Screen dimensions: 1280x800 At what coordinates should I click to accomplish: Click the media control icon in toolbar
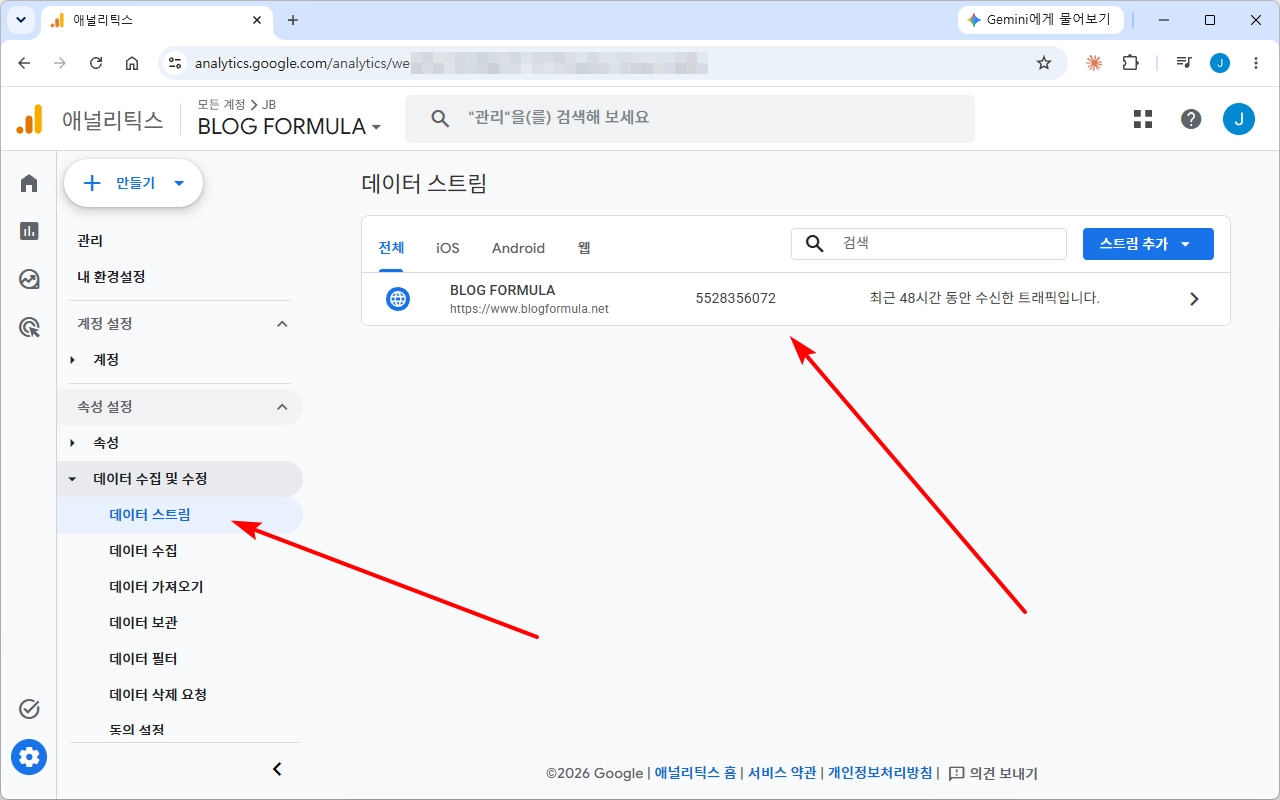(1184, 63)
